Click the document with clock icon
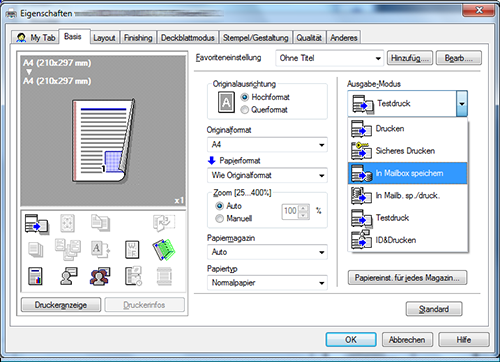The height and width of the screenshot is (362, 500). [x=133, y=276]
